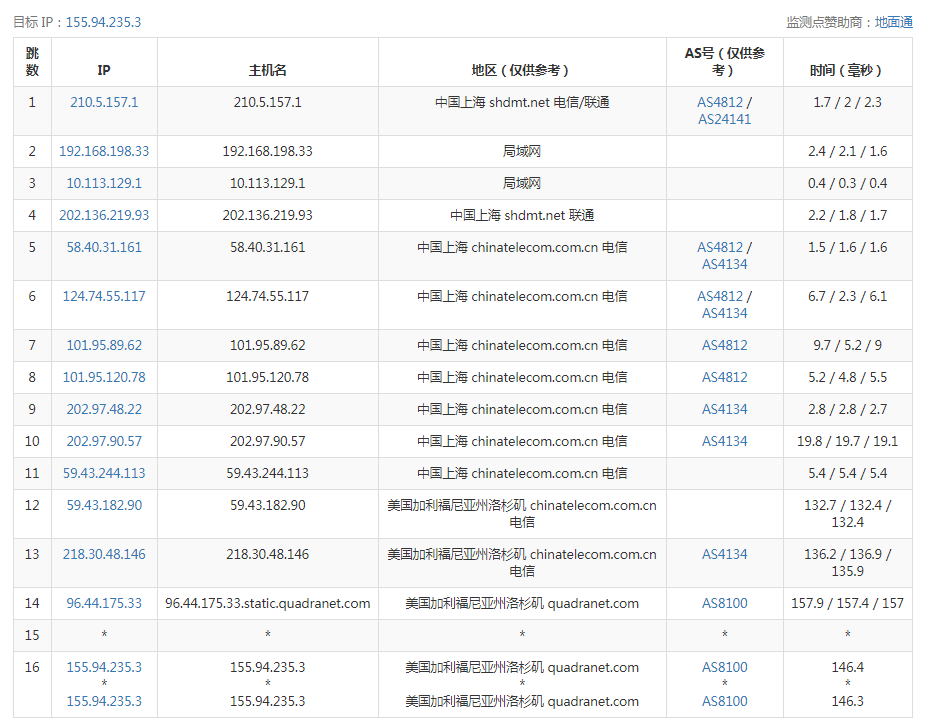Open IP link 202.97.90.57
The height and width of the screenshot is (727, 925).
(x=104, y=440)
